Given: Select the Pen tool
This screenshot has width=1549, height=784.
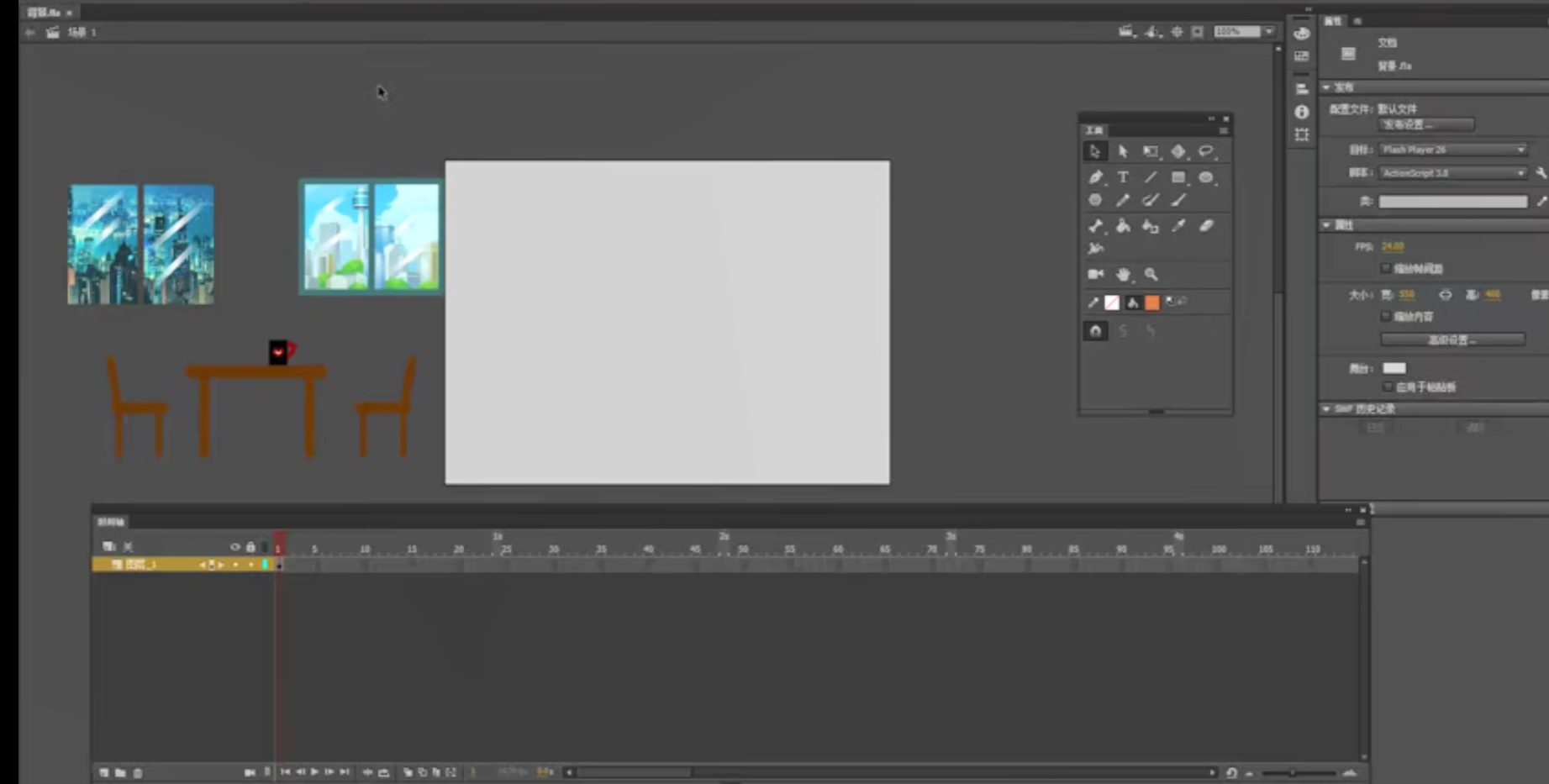Looking at the screenshot, I should (1095, 177).
